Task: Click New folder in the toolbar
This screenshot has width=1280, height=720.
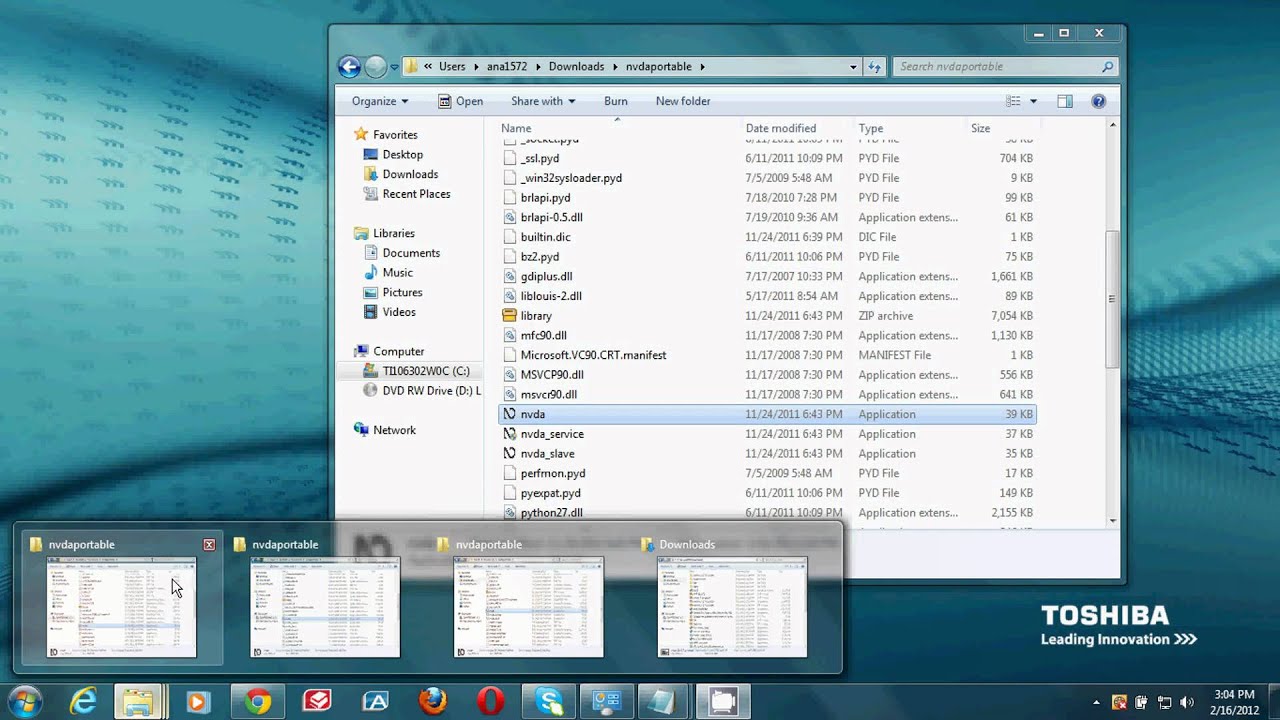Action: click(683, 101)
